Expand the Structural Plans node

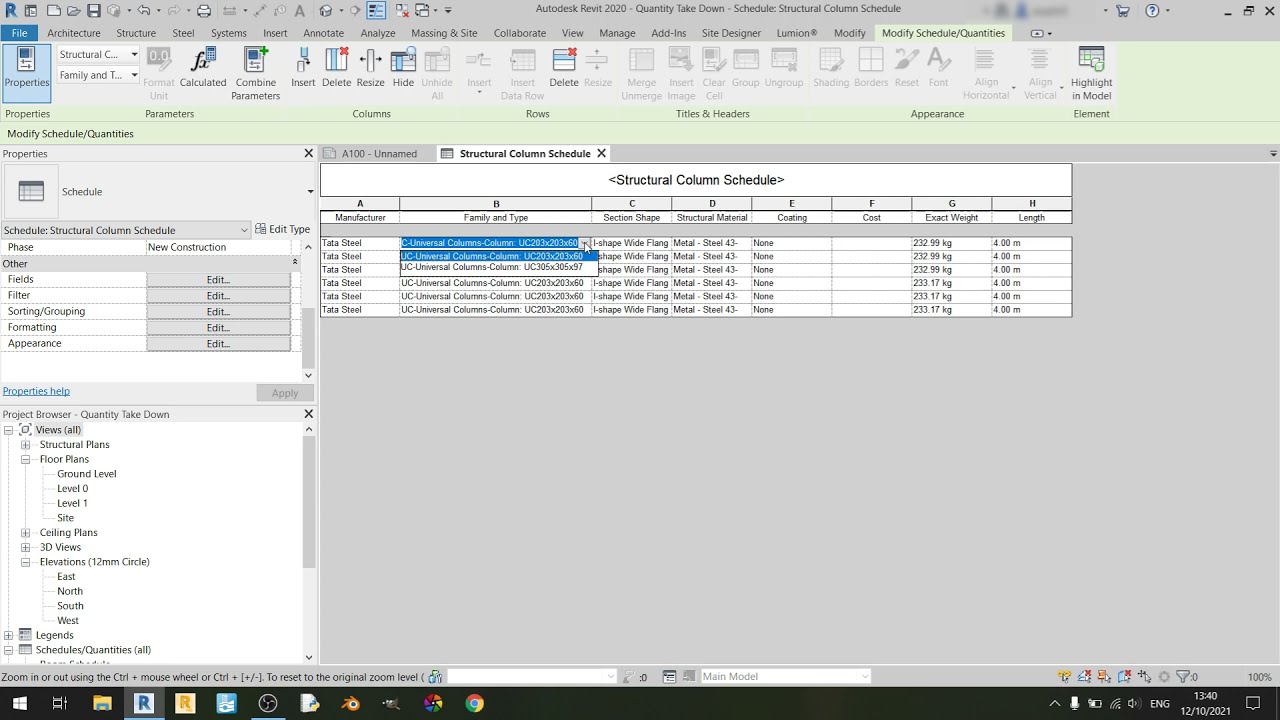(x=26, y=445)
